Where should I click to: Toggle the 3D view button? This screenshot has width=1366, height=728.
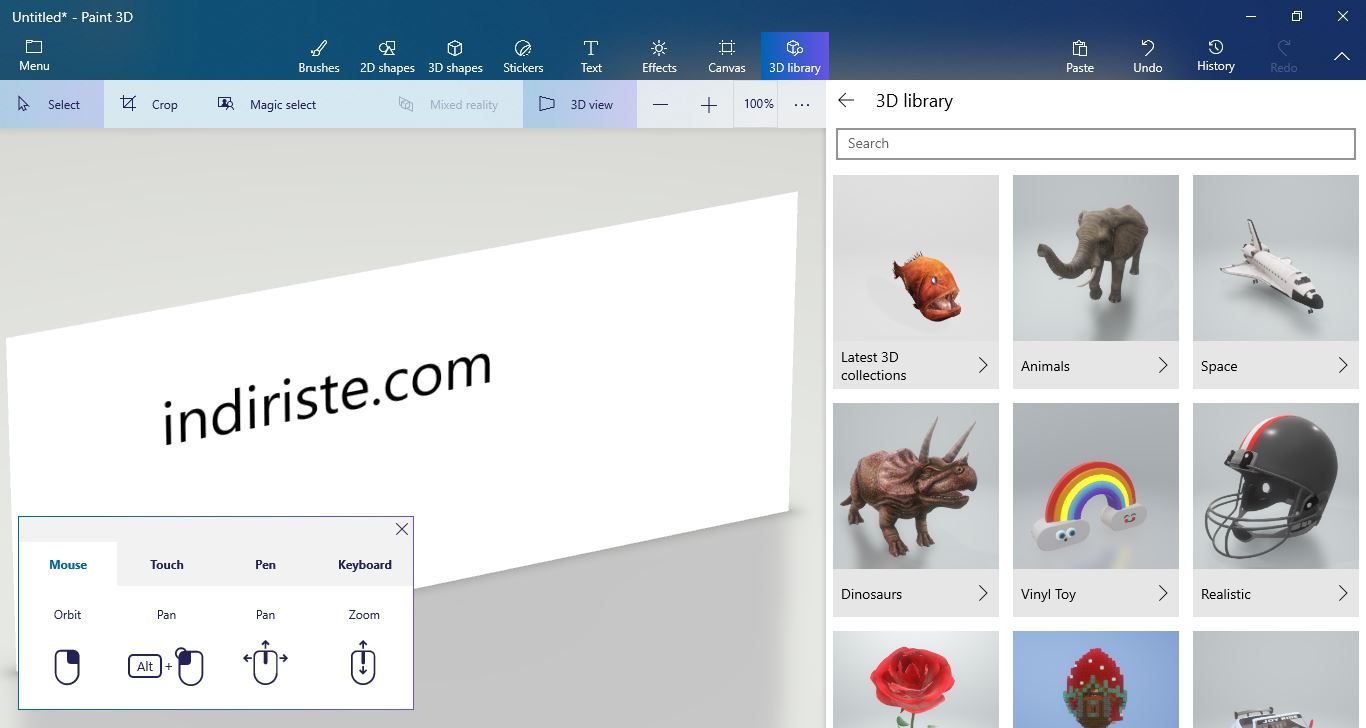(579, 104)
